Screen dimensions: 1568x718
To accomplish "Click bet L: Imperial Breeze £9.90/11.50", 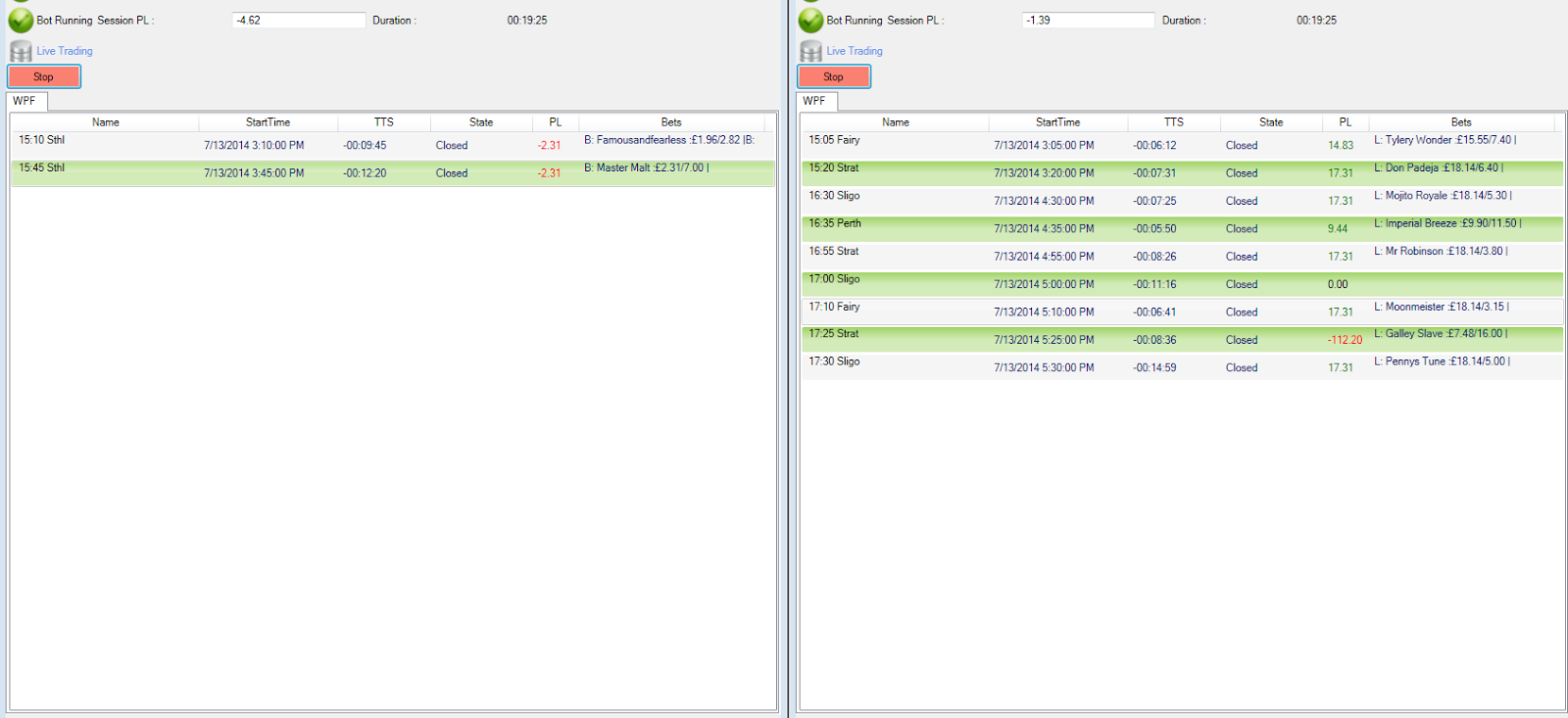I will click(1447, 223).
